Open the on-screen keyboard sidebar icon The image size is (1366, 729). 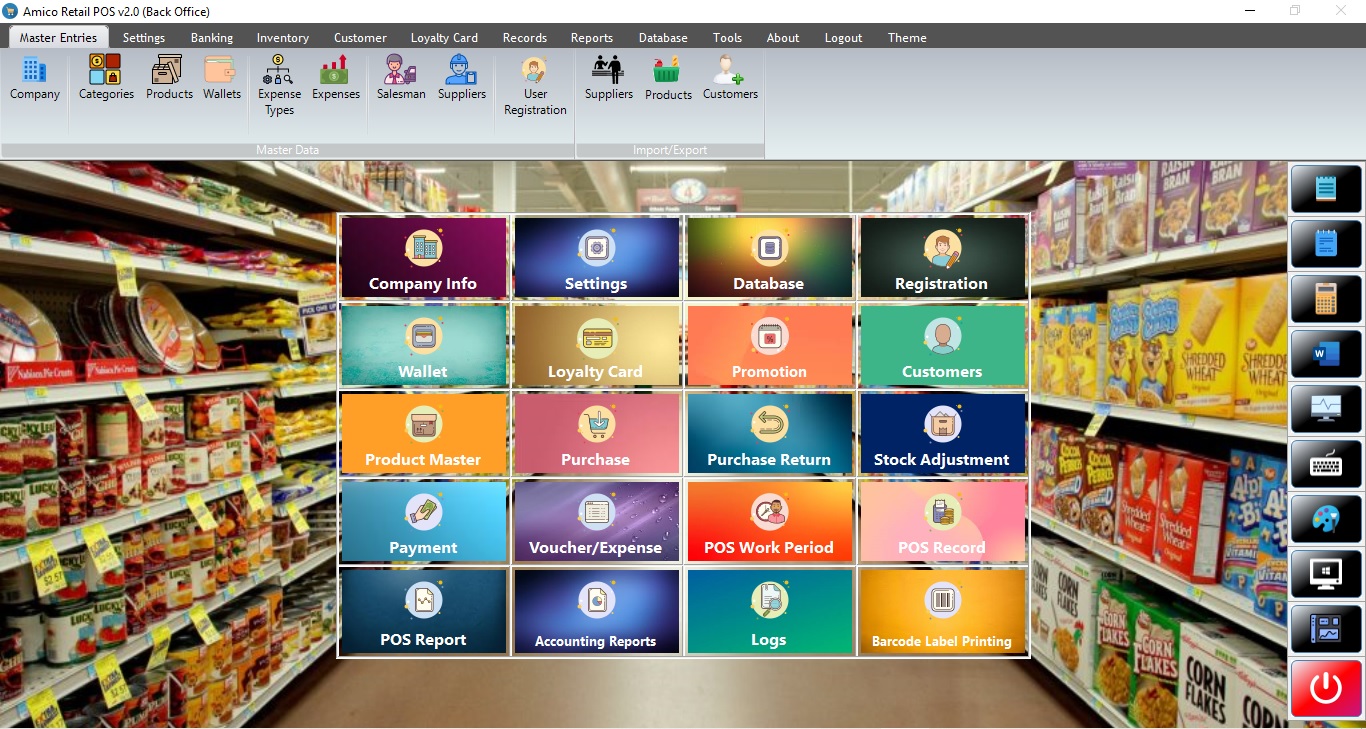point(1326,464)
